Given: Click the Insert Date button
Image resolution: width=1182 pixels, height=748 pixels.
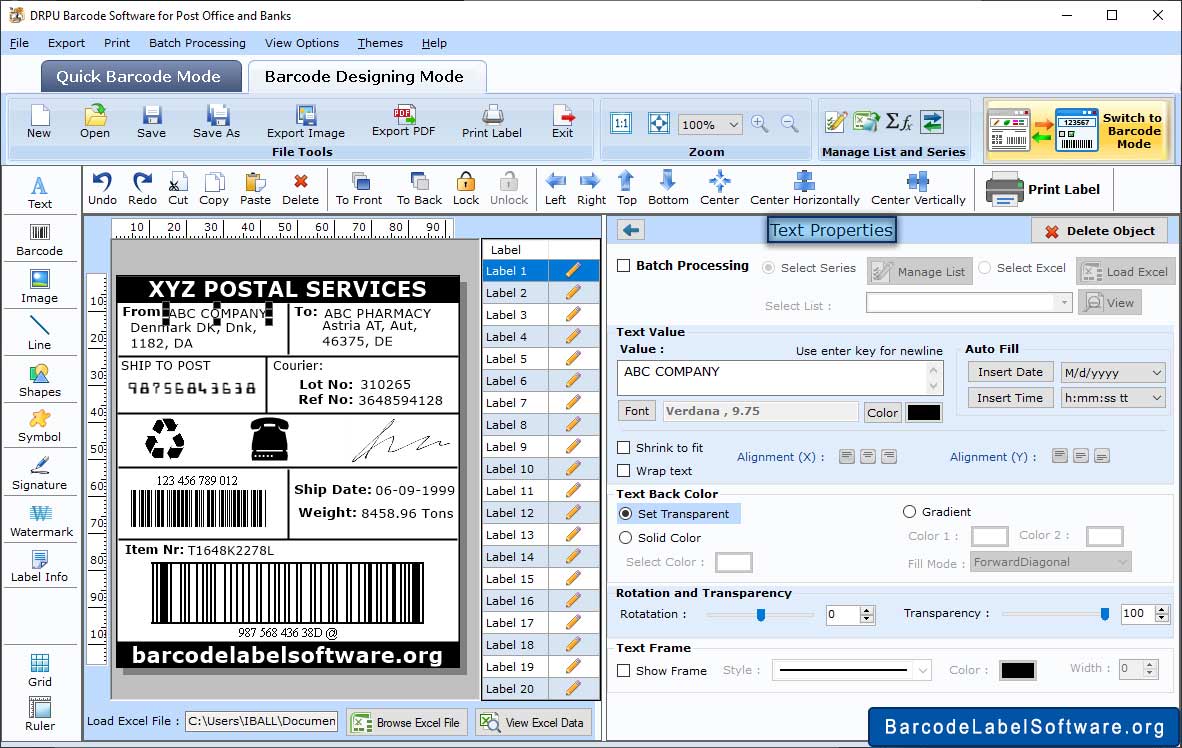Looking at the screenshot, I should 1010,372.
